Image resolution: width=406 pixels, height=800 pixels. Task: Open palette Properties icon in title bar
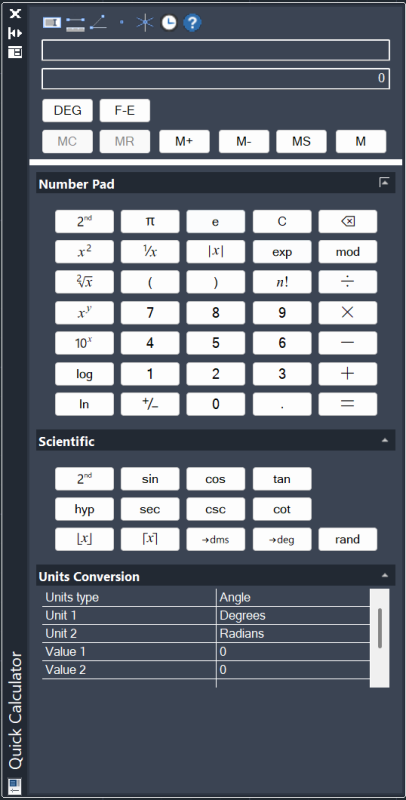15,52
